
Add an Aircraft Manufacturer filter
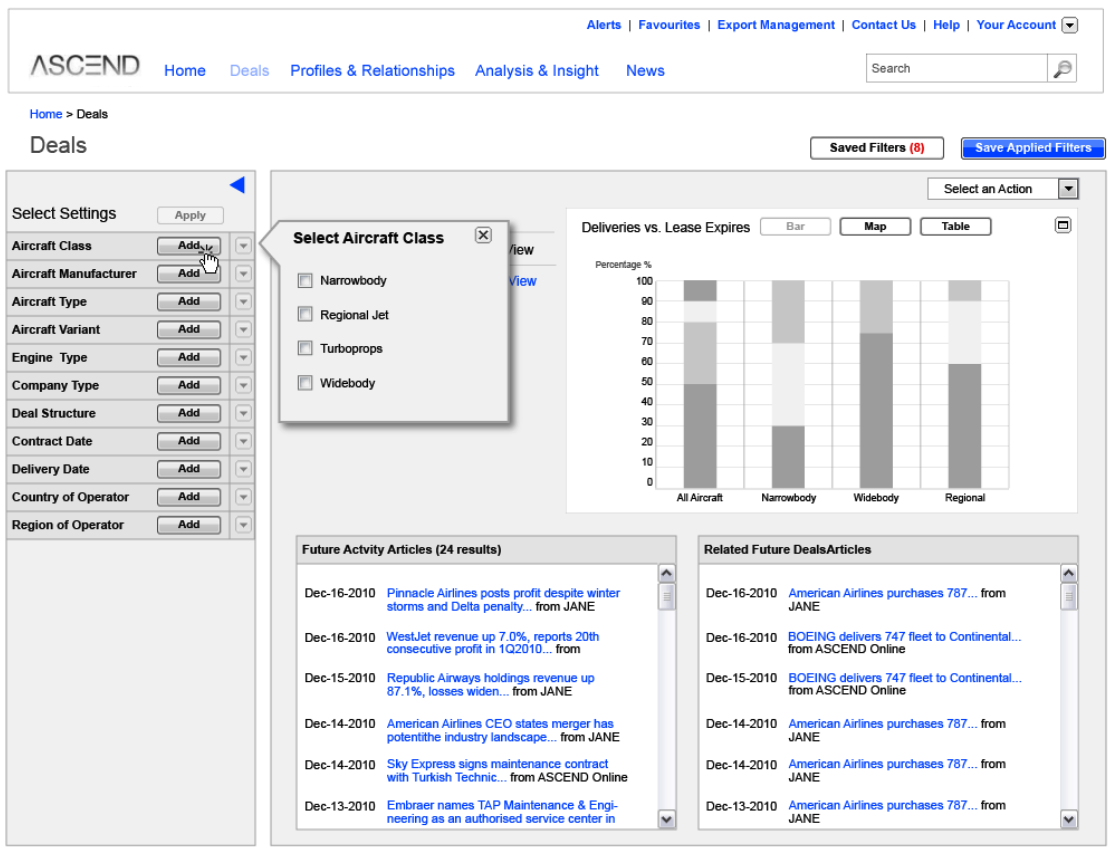click(189, 274)
